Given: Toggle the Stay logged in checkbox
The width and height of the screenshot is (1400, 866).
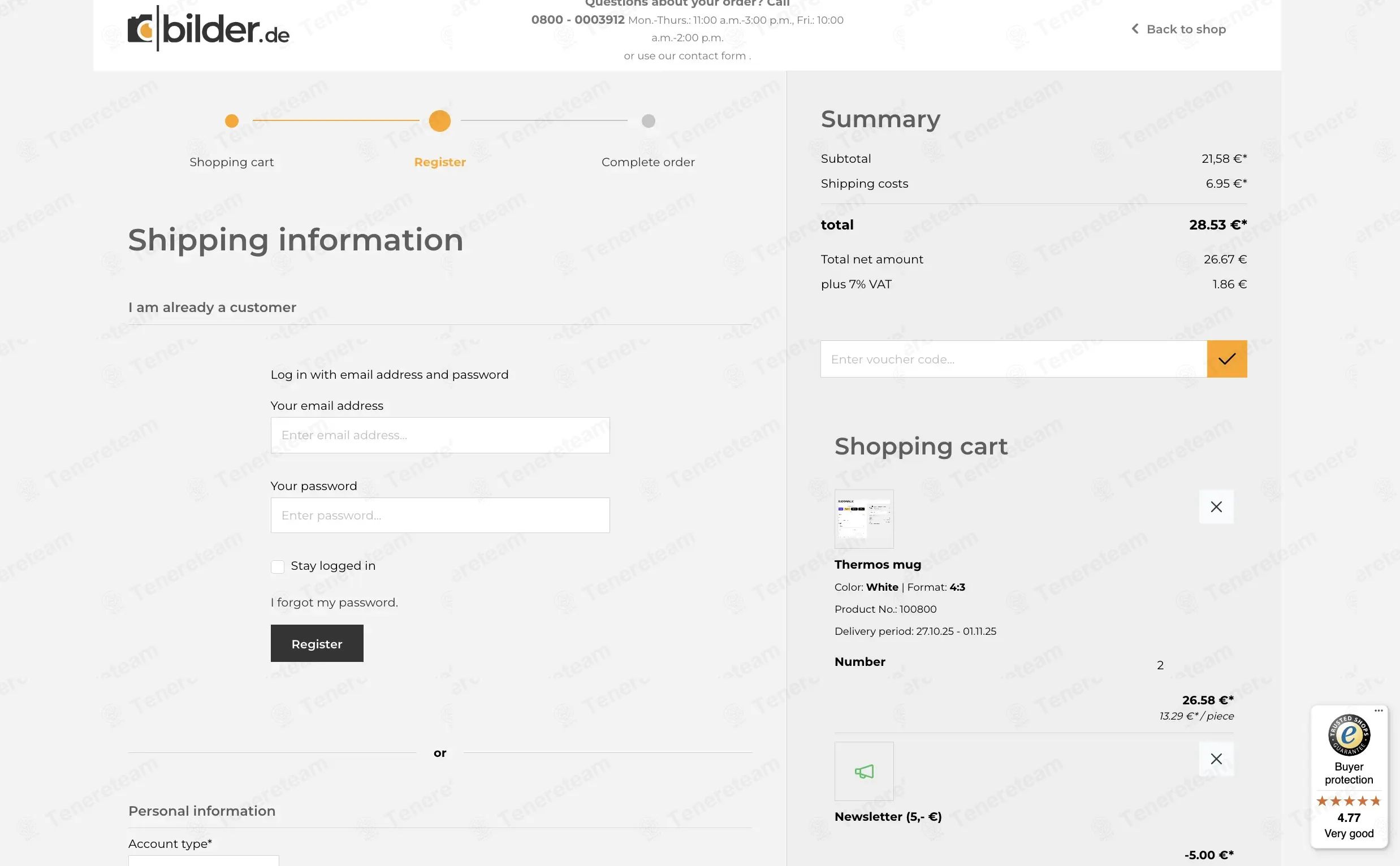Looking at the screenshot, I should tap(277, 566).
